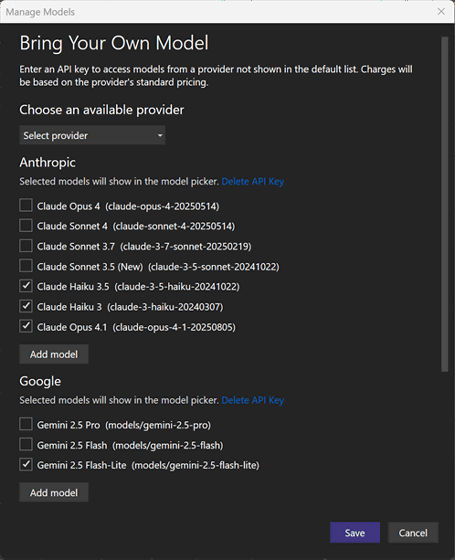Click Add model in the Anthropic section
Image resolution: width=455 pixels, height=560 pixels.
[x=54, y=354]
